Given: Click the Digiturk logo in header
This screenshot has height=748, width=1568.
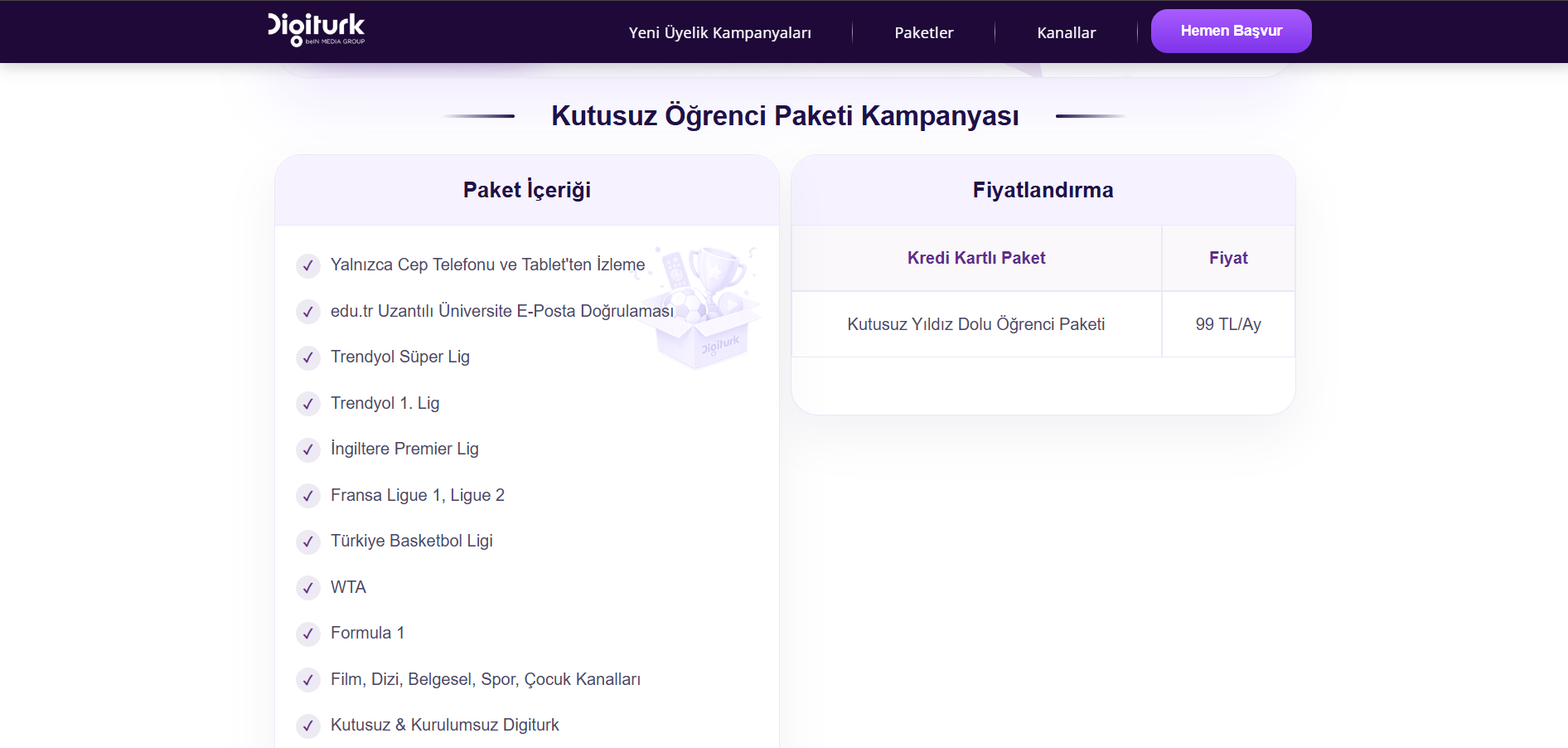Looking at the screenshot, I should tap(316, 30).
